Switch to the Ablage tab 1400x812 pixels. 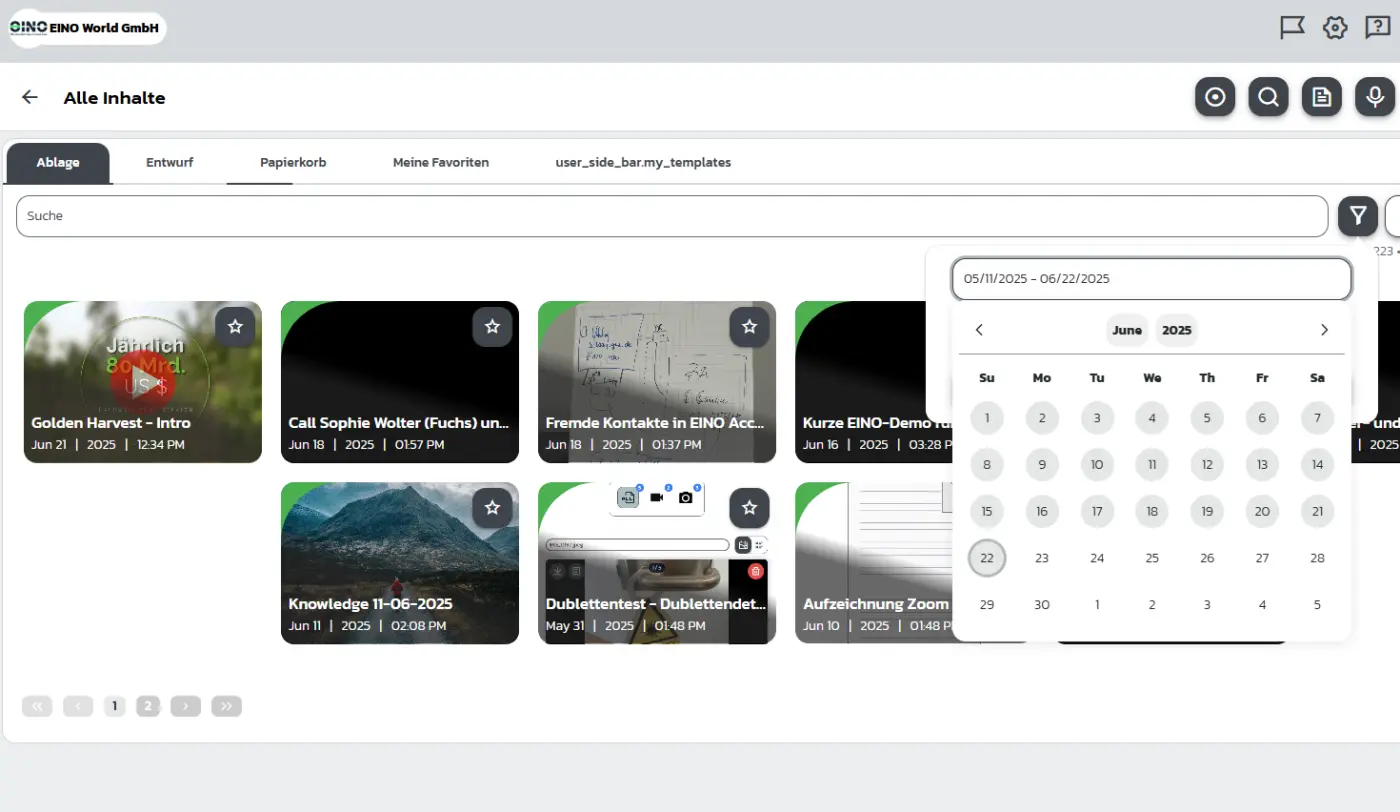58,163
